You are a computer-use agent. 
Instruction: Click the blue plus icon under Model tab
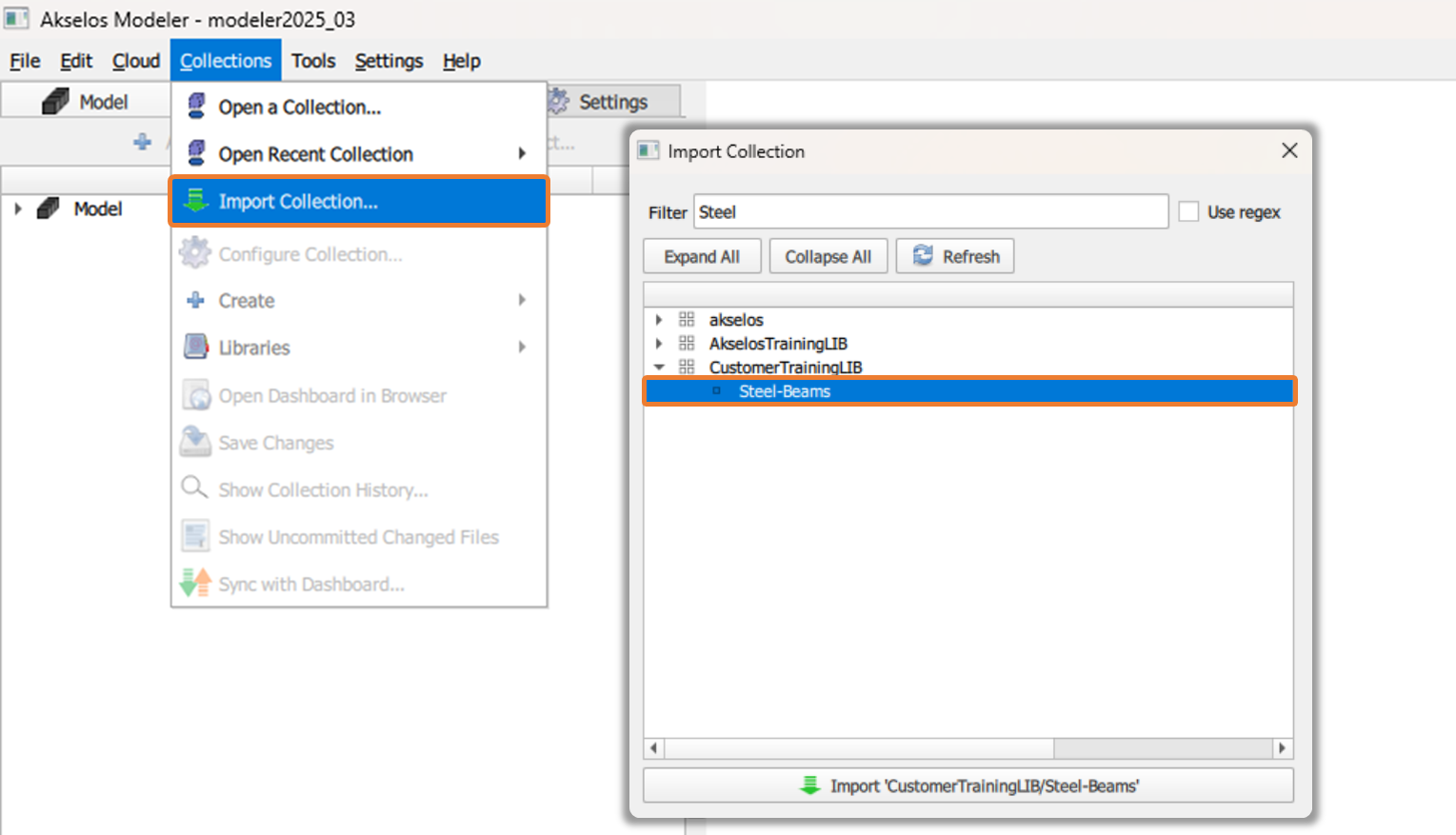(142, 142)
